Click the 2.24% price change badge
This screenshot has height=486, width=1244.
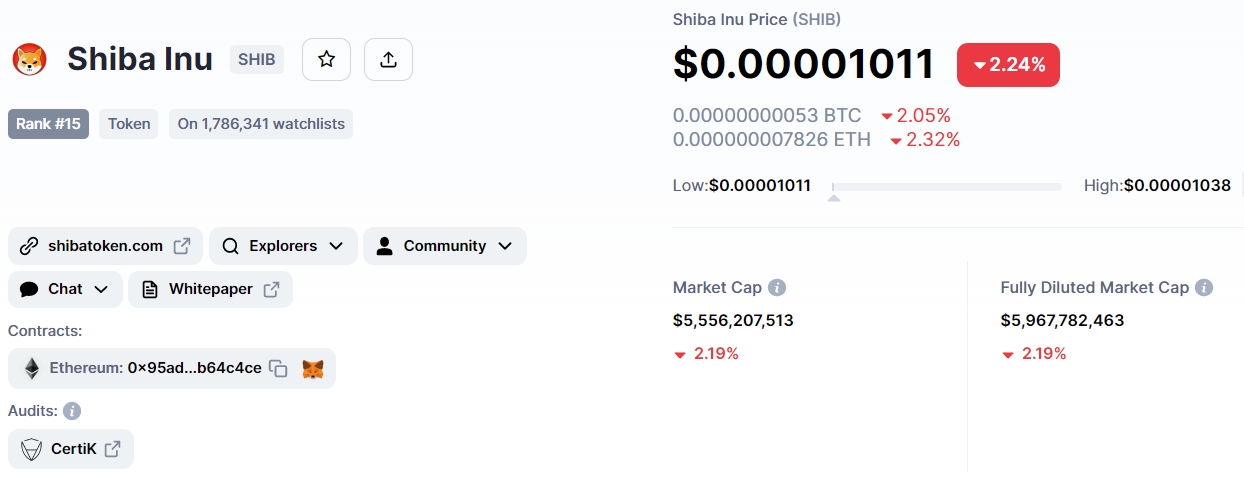click(1008, 65)
